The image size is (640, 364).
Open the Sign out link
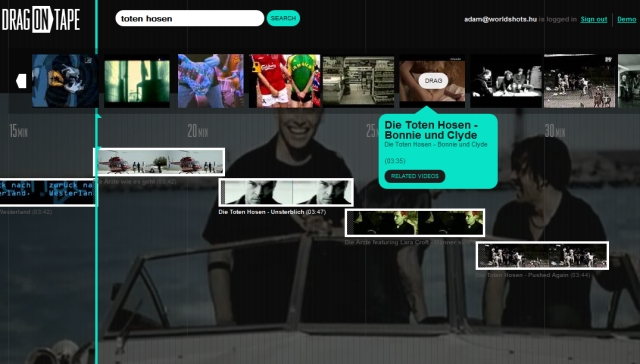[x=594, y=19]
